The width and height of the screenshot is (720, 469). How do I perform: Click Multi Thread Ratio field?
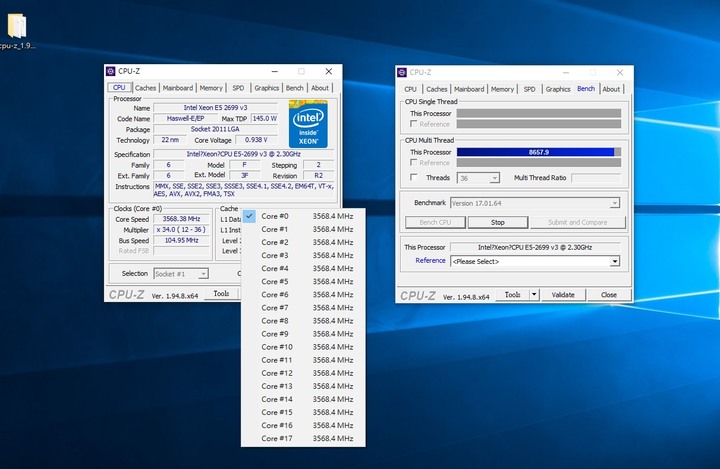pos(596,178)
